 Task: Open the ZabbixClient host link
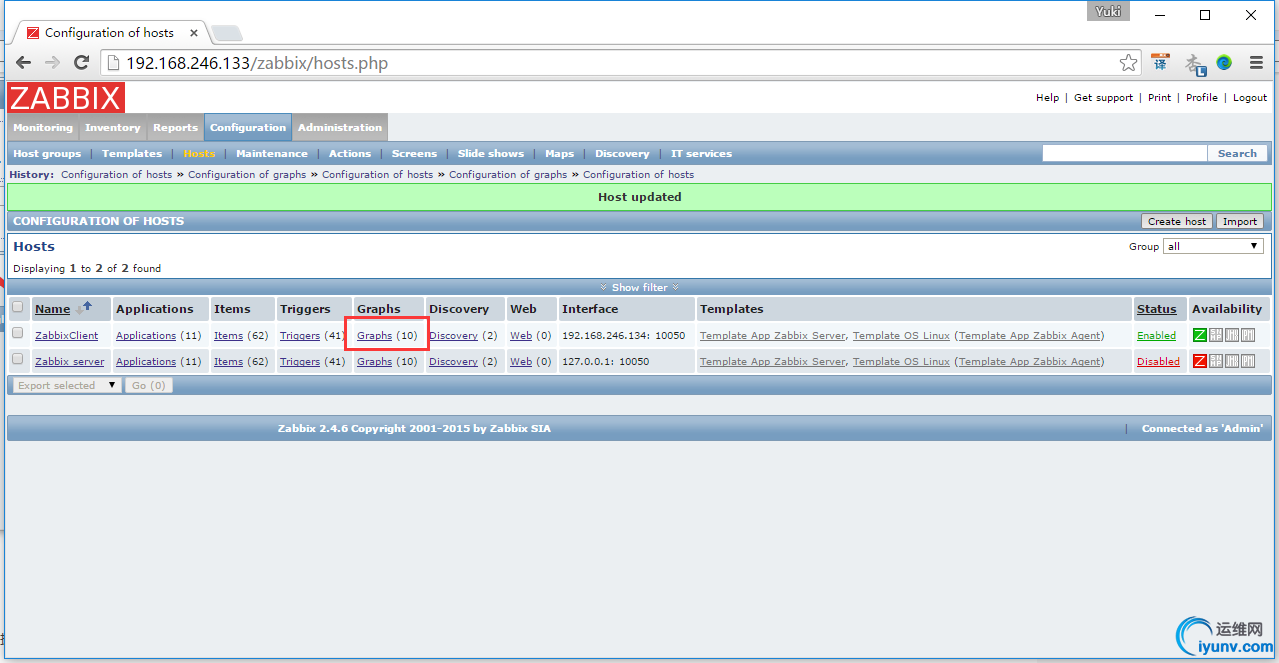[66, 336]
